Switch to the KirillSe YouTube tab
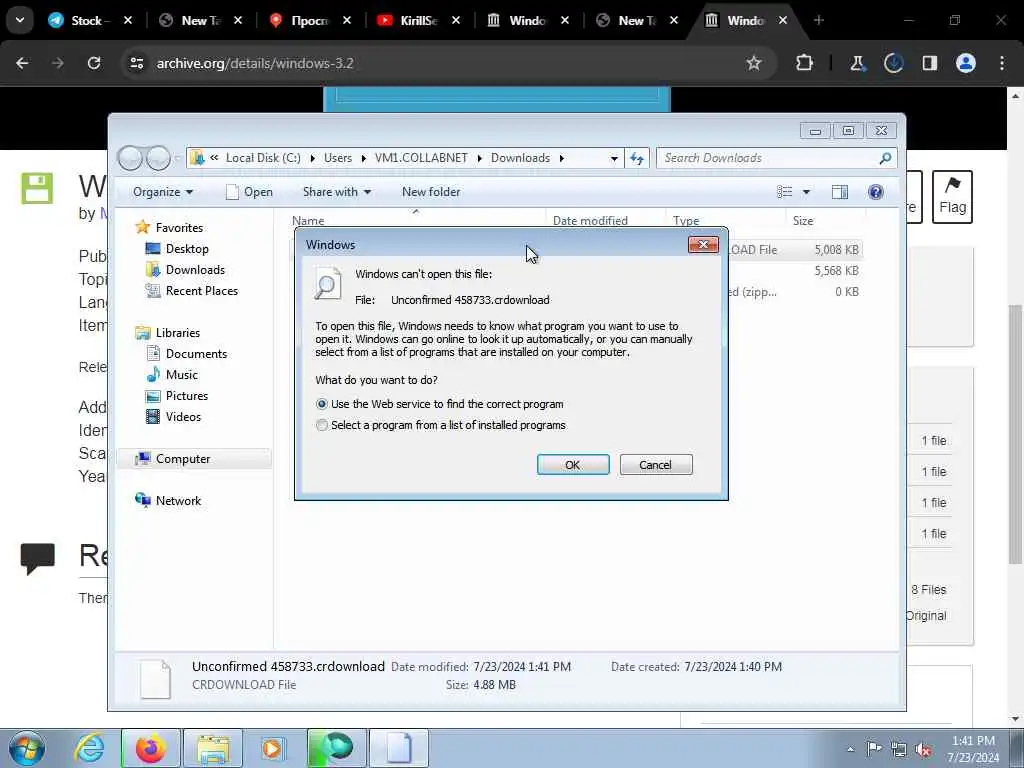This screenshot has height=768, width=1024. (x=418, y=21)
